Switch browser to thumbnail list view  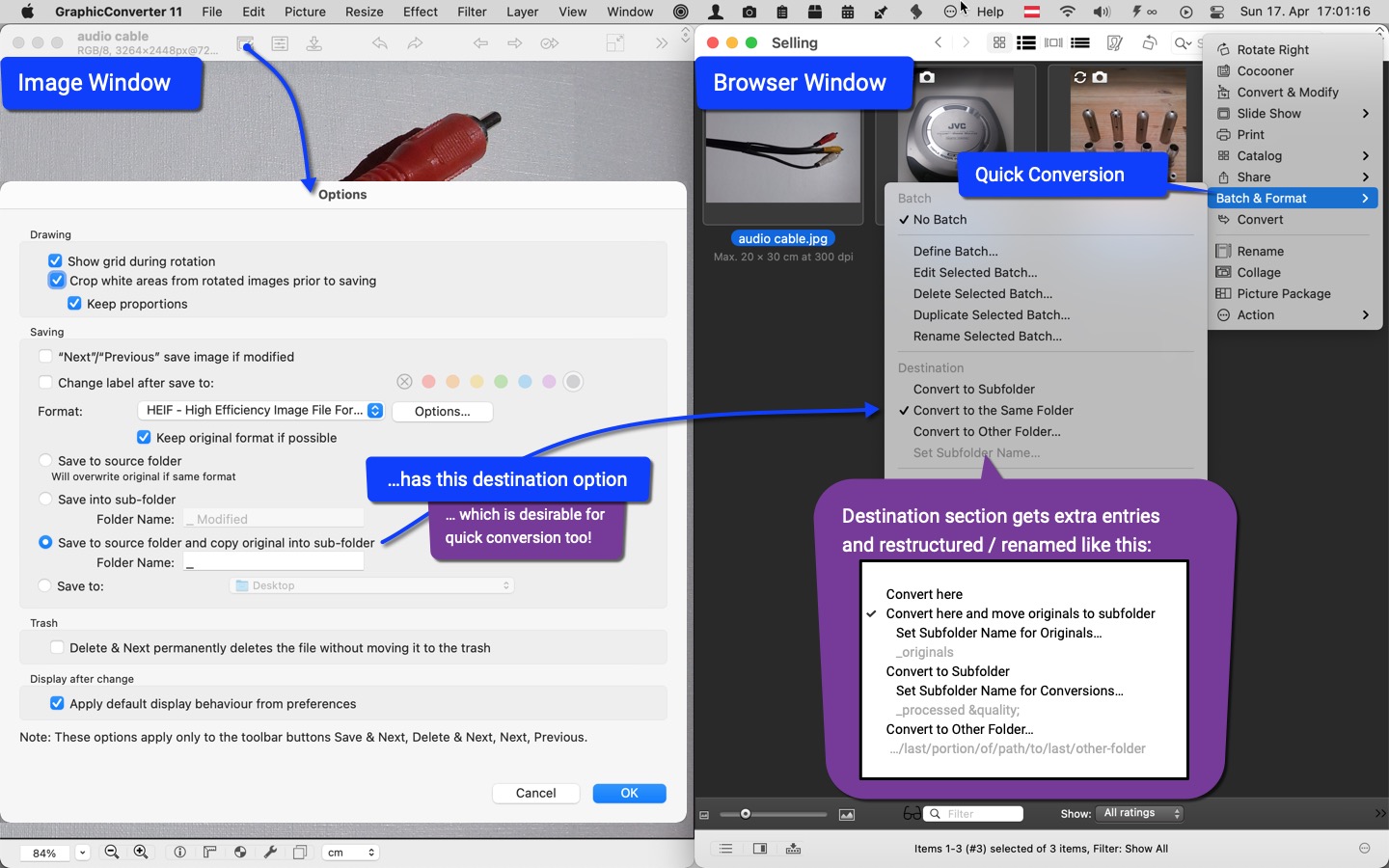(x=1026, y=42)
